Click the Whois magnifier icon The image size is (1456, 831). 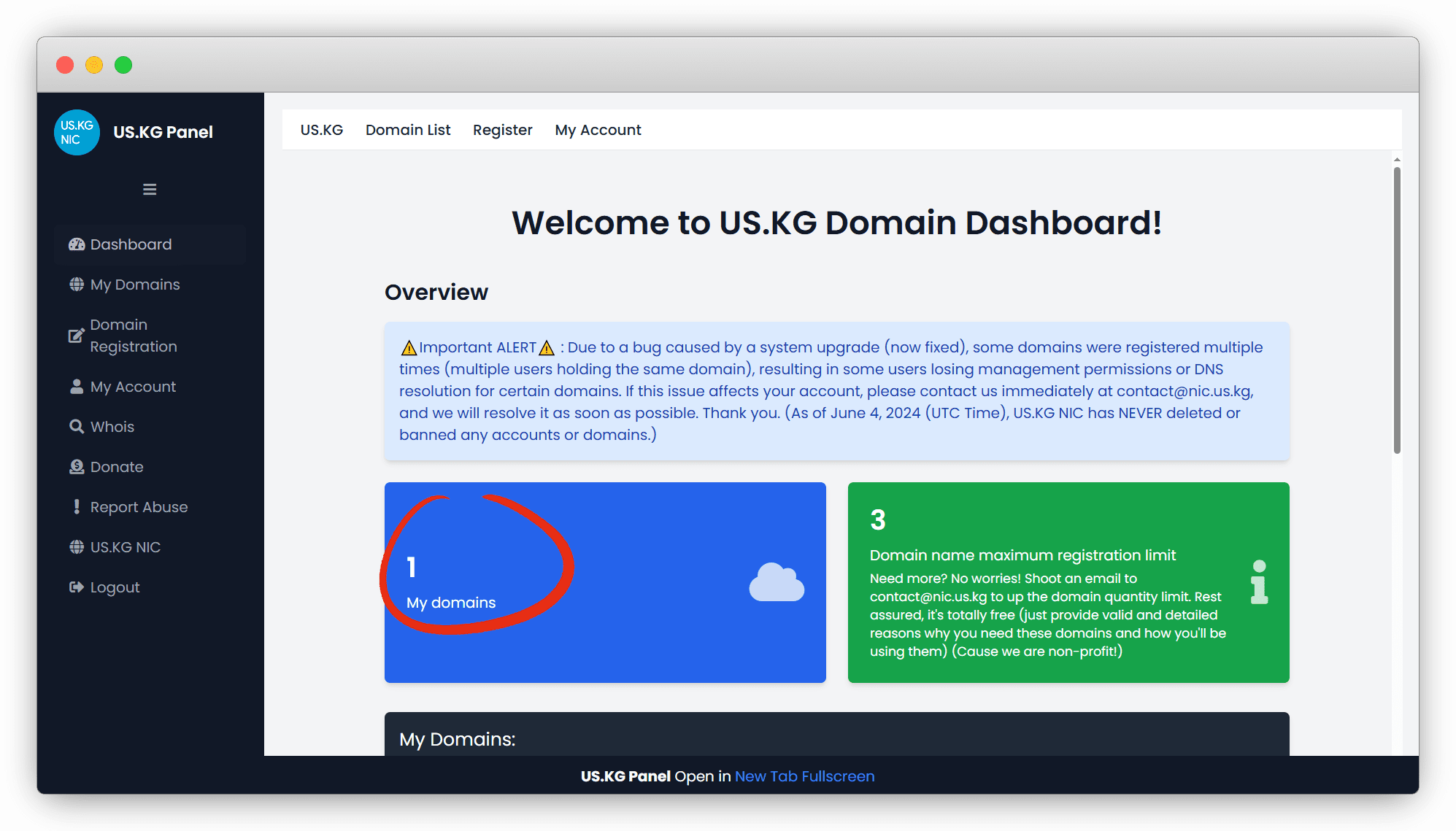coord(77,427)
